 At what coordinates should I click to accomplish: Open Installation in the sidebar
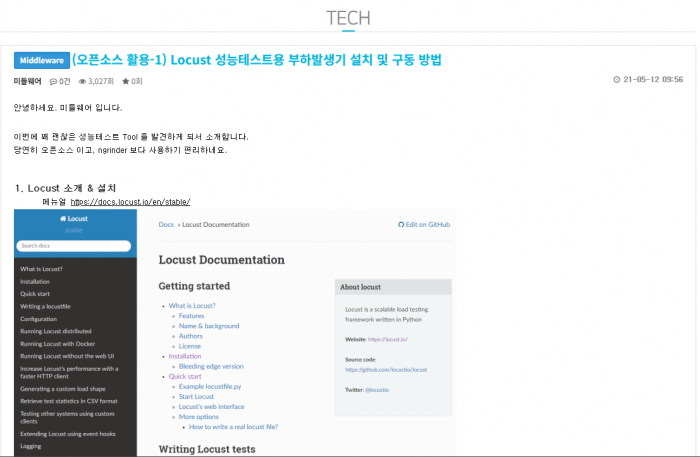pos(35,282)
